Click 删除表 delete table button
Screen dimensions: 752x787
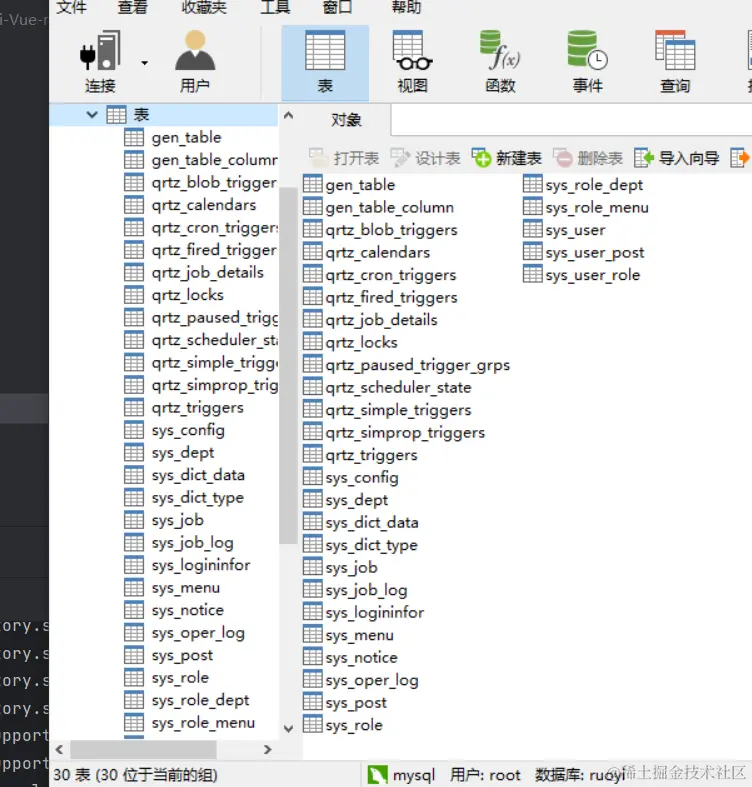point(588,158)
